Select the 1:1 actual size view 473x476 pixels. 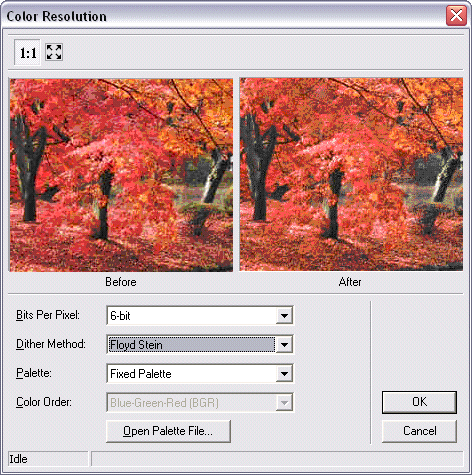(x=28, y=53)
